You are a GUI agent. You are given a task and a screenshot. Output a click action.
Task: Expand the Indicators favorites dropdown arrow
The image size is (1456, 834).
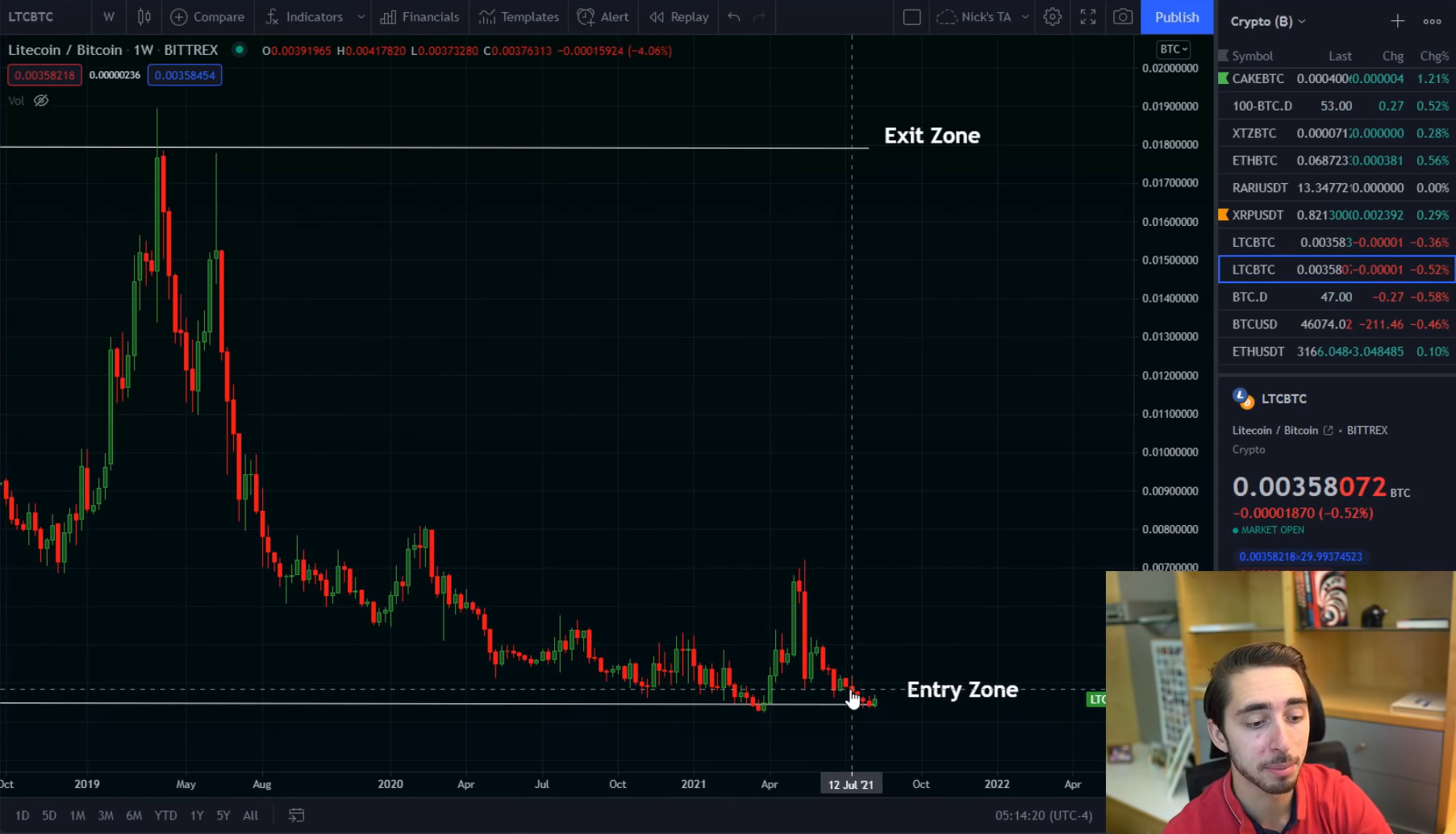[x=361, y=17]
